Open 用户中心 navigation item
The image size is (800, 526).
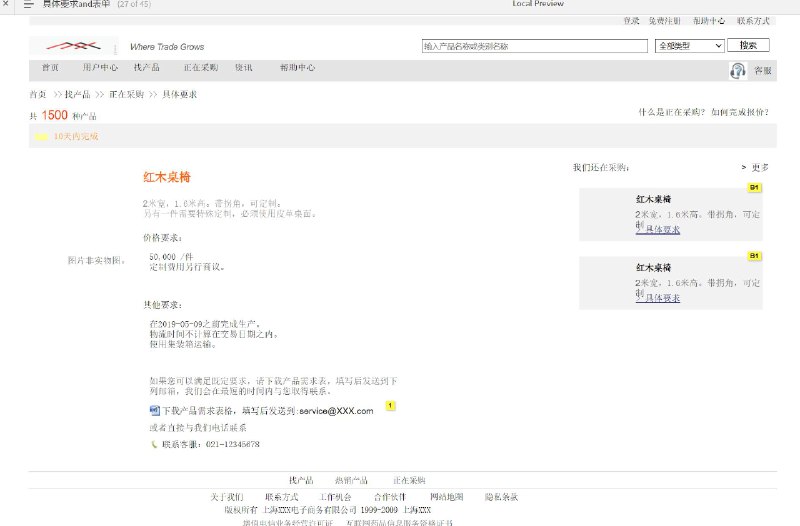click(100, 67)
